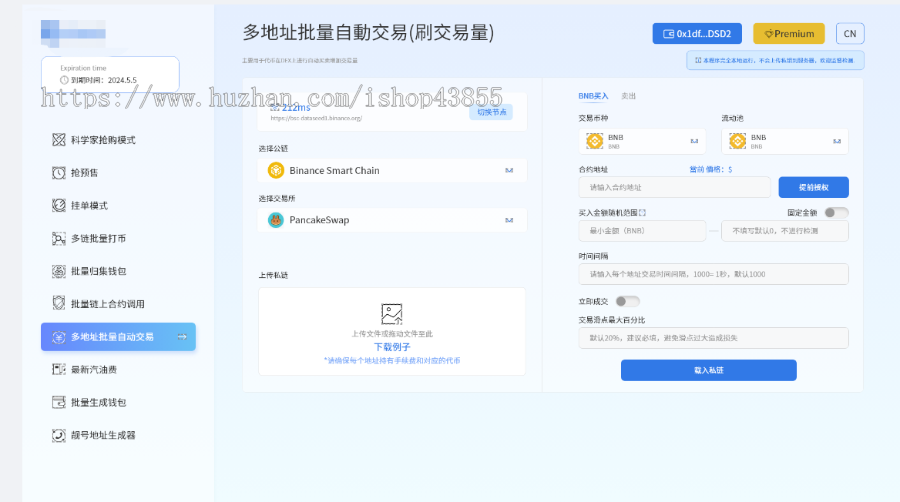Click the clock icon next to 到期时间
Screen dimensions: 900x502
pos(64,80)
